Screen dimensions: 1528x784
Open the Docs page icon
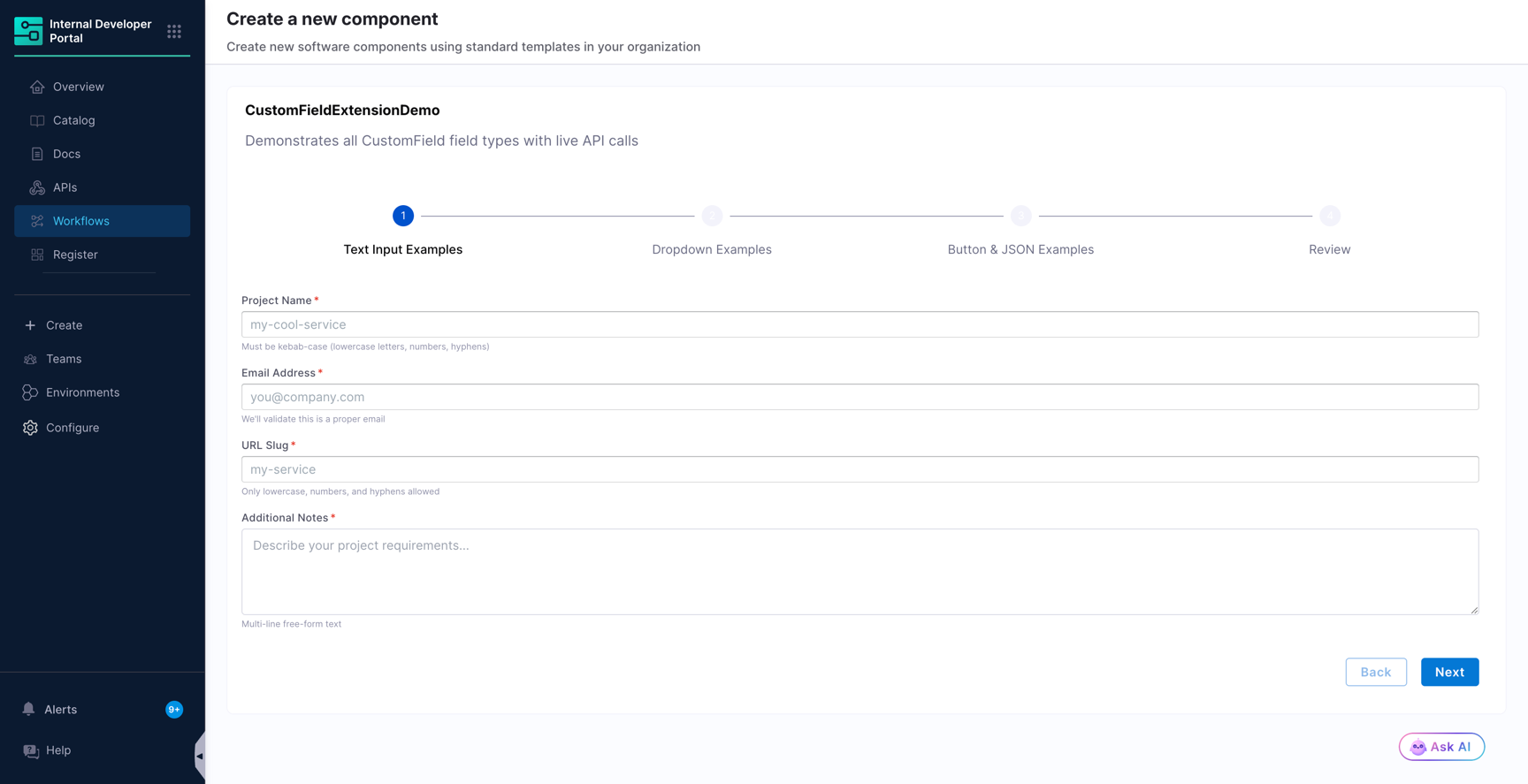[x=37, y=154]
